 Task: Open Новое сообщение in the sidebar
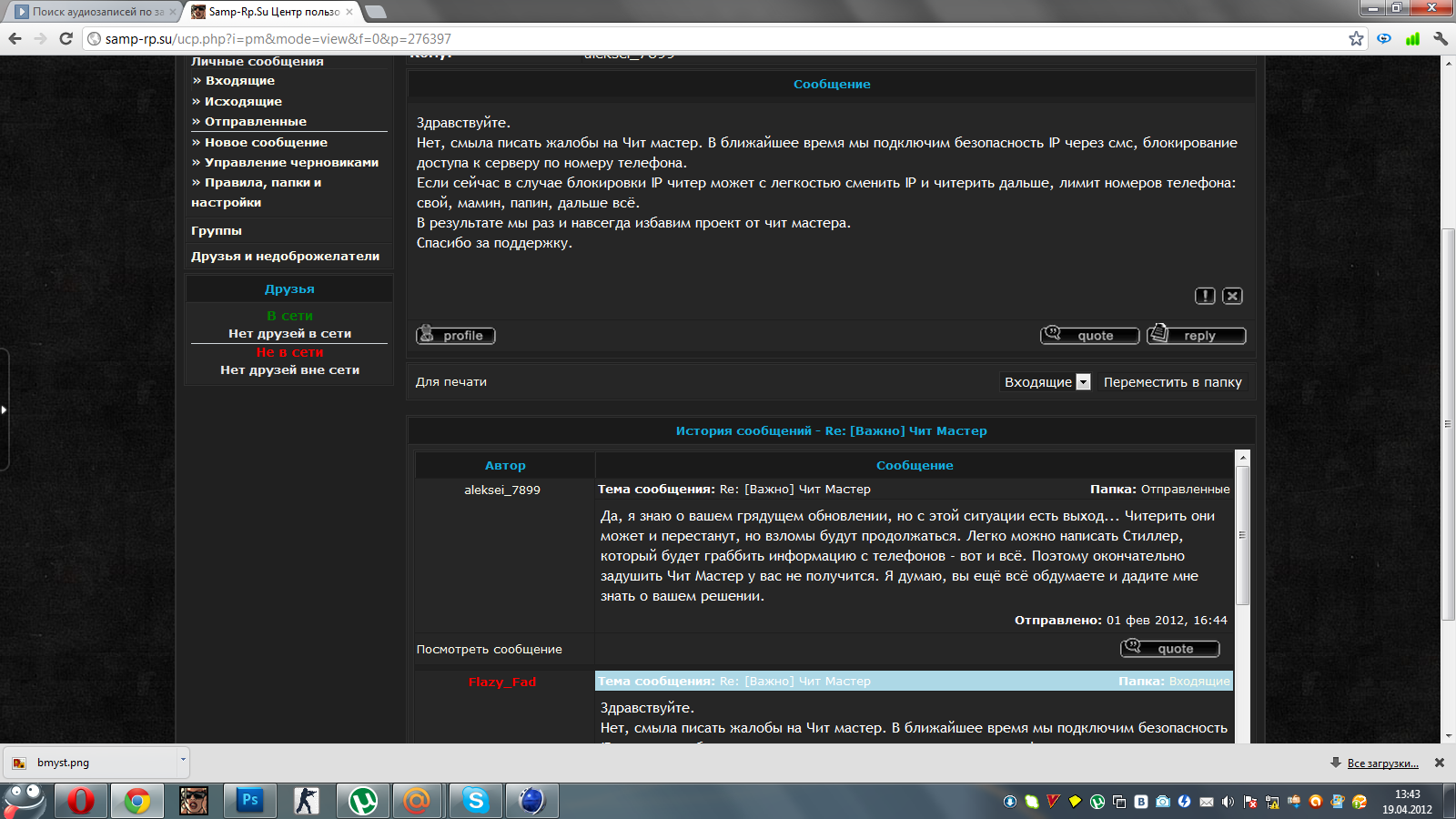pos(266,142)
